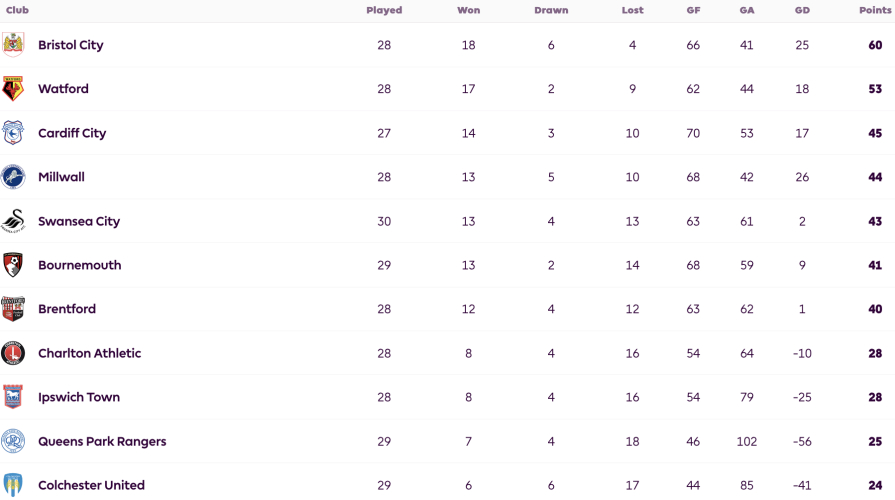Click the Swansea City swan crest
This screenshot has width=895, height=500.
13,221
